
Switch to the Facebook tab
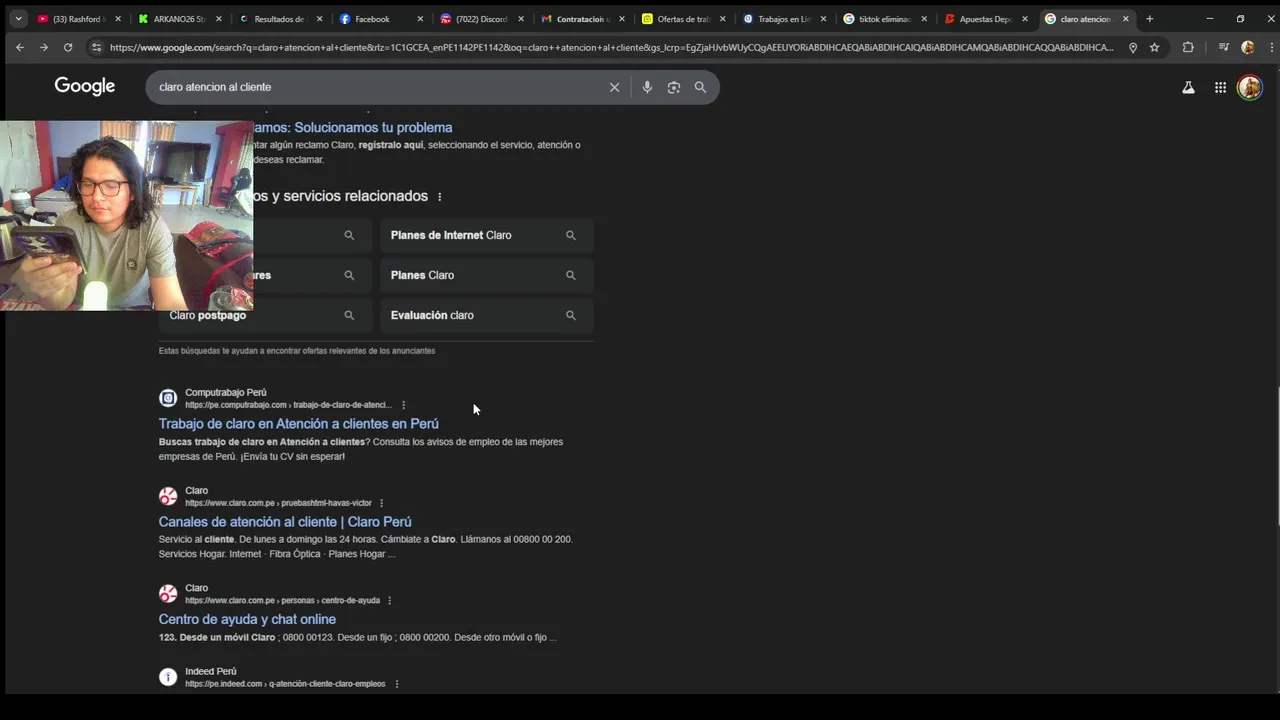coord(381,19)
